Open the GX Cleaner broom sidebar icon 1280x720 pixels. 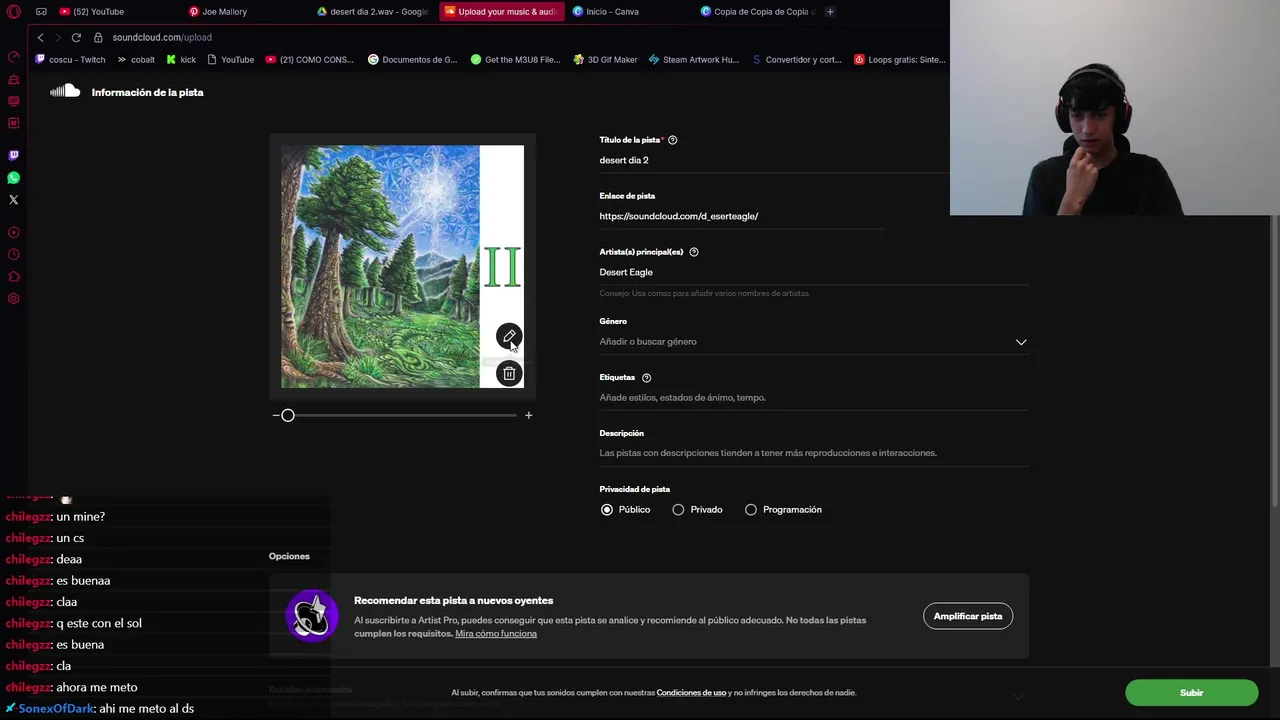pos(13,79)
